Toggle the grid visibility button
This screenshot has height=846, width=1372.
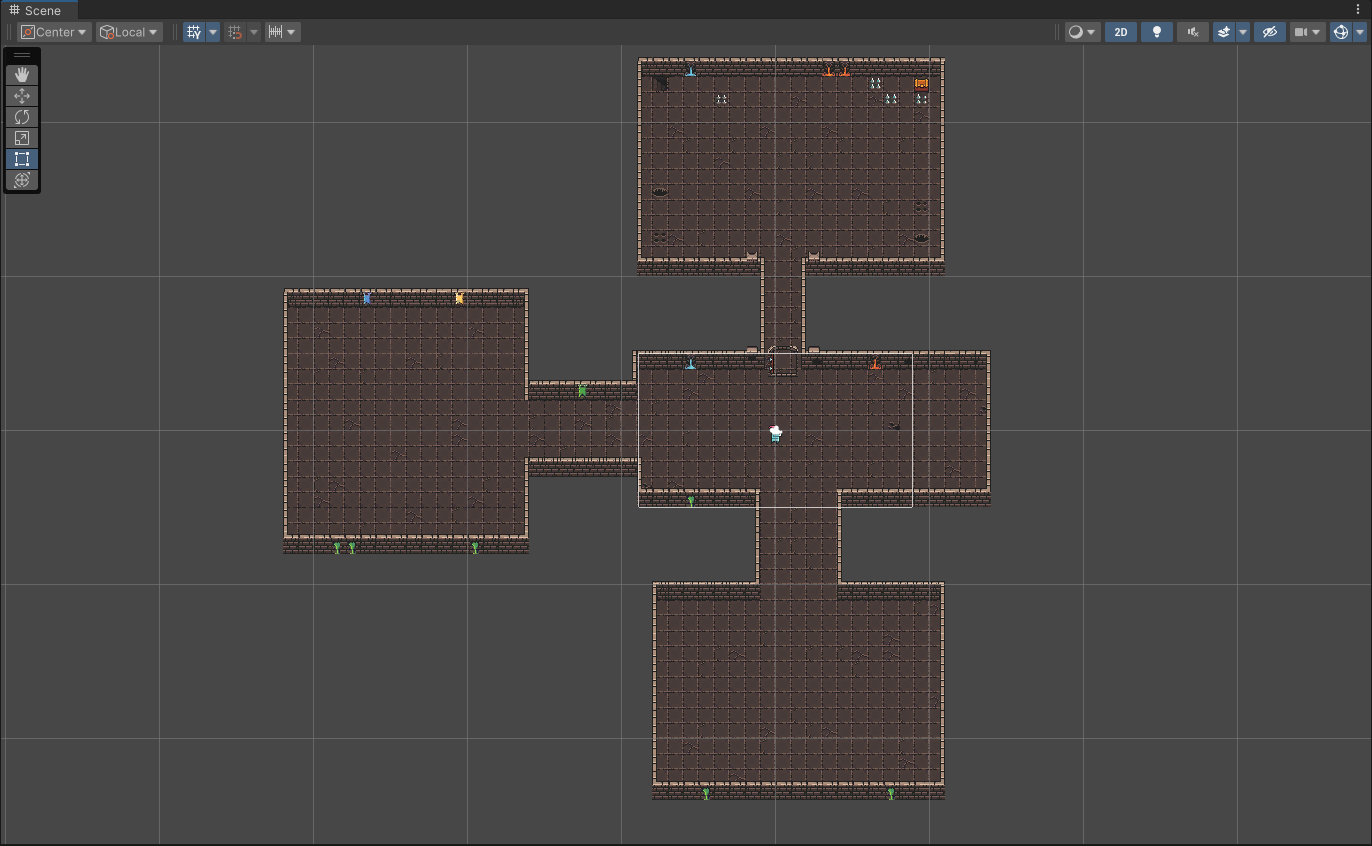tap(194, 32)
